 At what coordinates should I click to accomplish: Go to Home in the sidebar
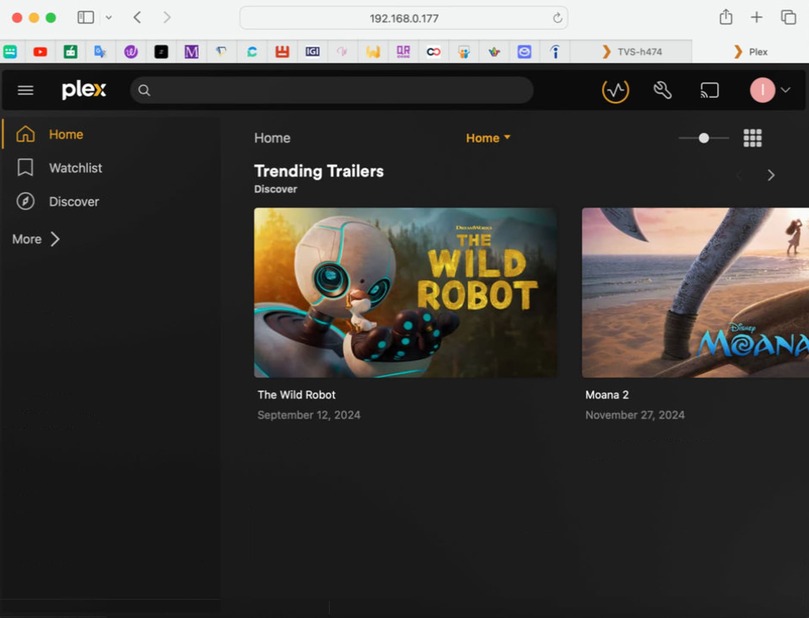click(x=66, y=134)
